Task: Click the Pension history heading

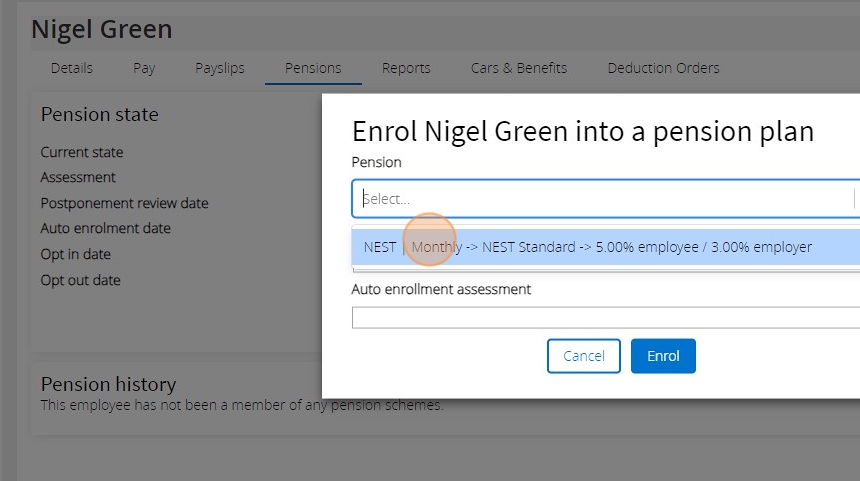Action: (108, 384)
